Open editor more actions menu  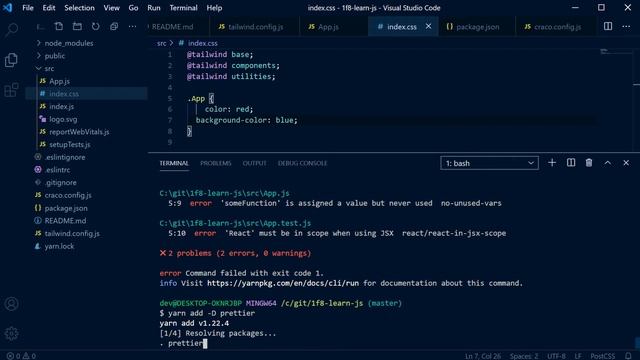626,27
